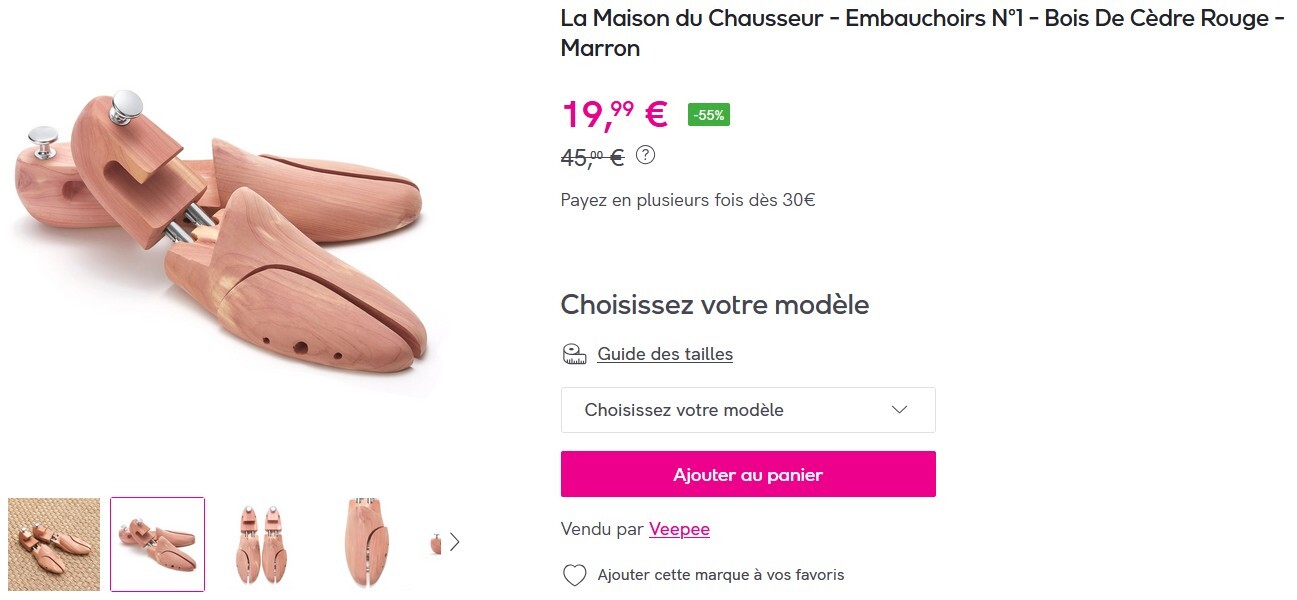Expand model list via the chevron arrow
Screen dimensions: 1297x600
tap(899, 410)
